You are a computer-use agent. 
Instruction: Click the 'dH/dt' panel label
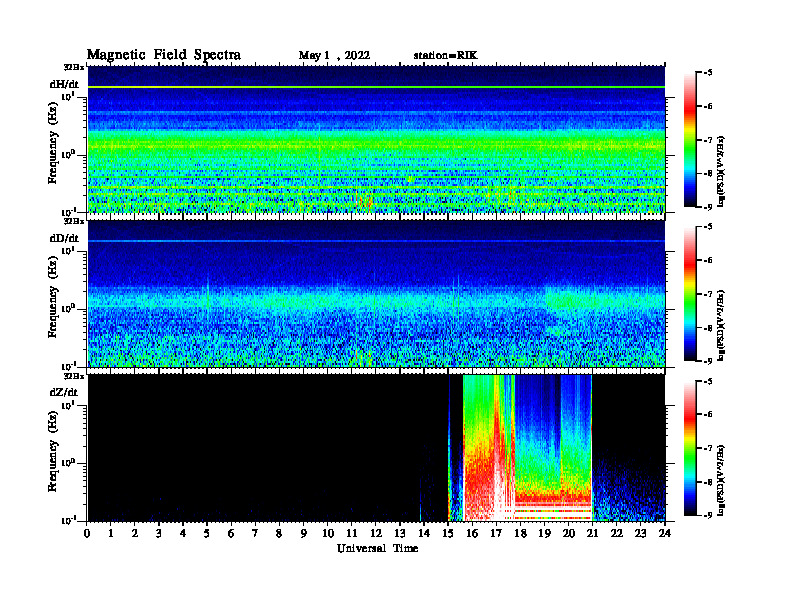pos(64,85)
